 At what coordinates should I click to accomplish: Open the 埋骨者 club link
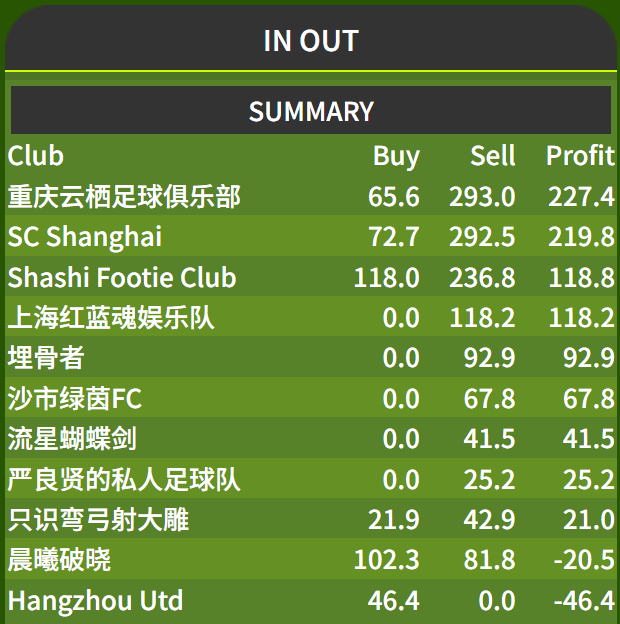pyautogui.click(x=46, y=357)
